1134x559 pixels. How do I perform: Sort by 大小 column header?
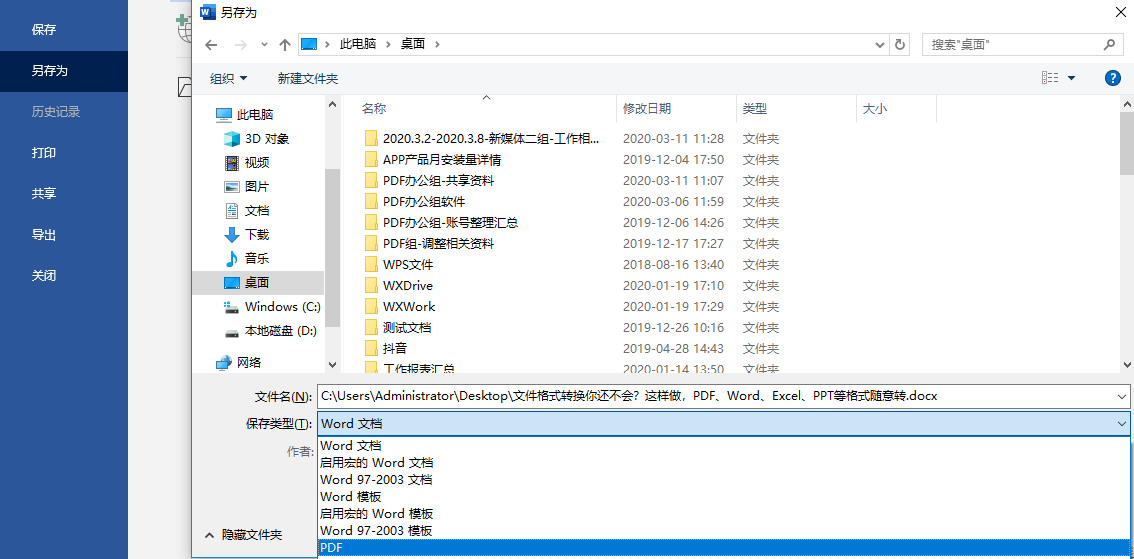(x=874, y=108)
